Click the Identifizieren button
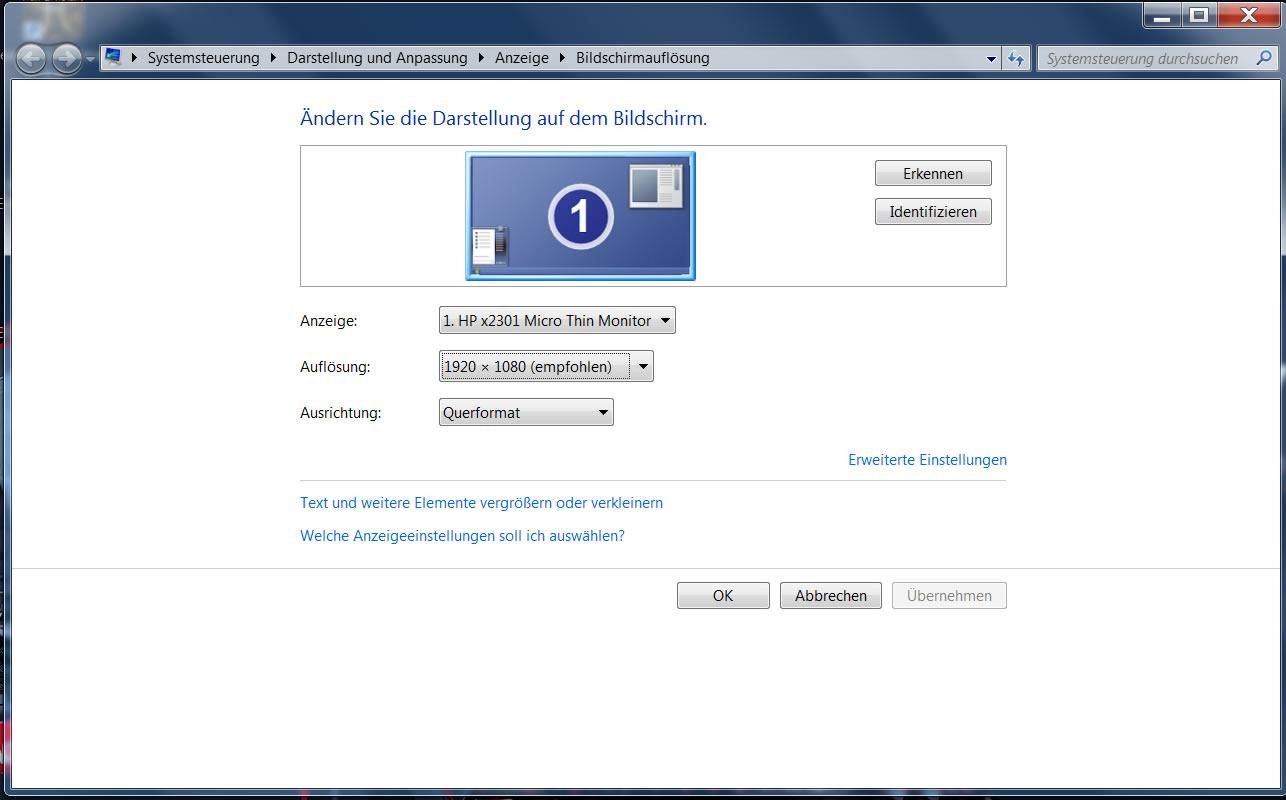 (933, 212)
